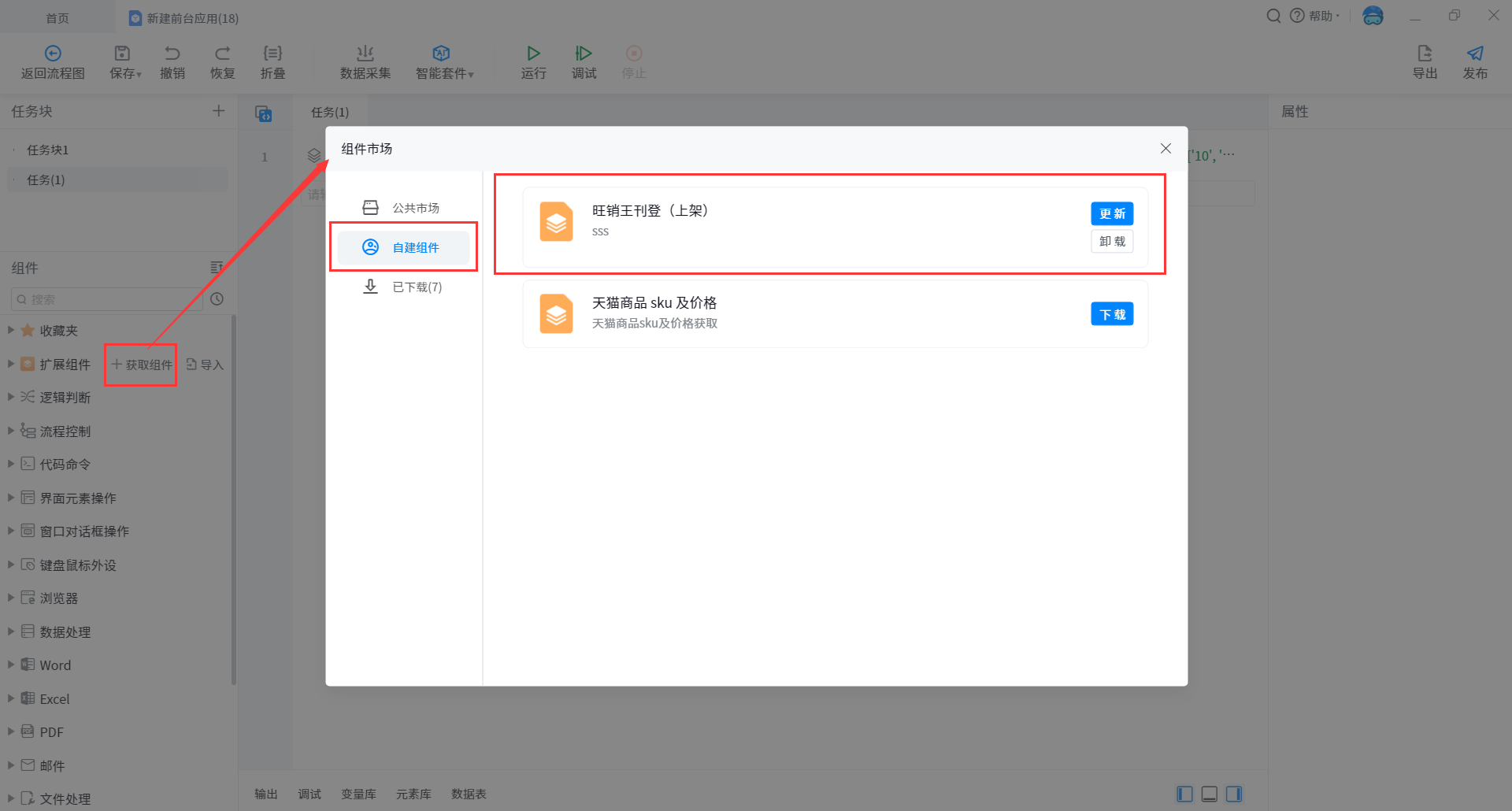Click the Undo (撤销) icon
This screenshot has width=1512, height=811.
(x=172, y=54)
